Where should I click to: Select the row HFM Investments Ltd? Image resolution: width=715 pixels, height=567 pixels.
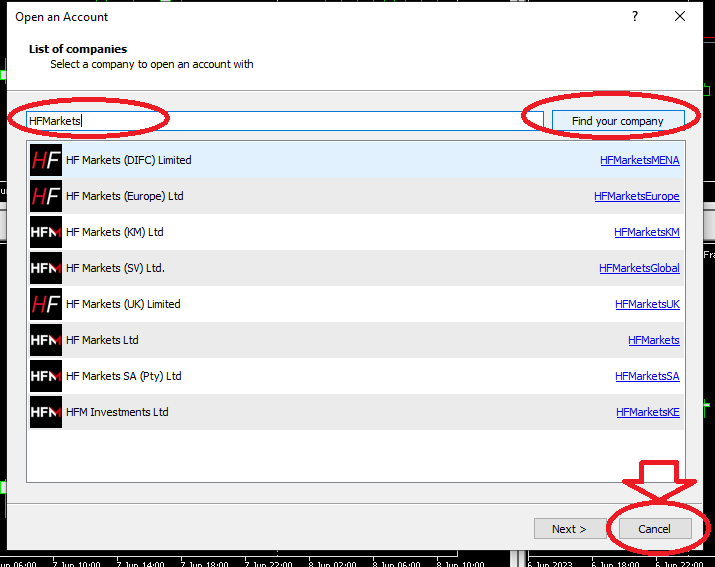click(356, 412)
